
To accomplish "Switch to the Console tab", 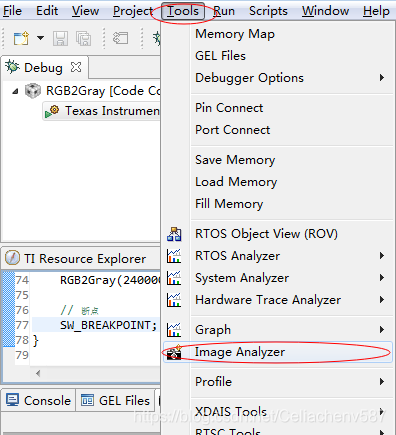I will pyautogui.click(x=38, y=401).
